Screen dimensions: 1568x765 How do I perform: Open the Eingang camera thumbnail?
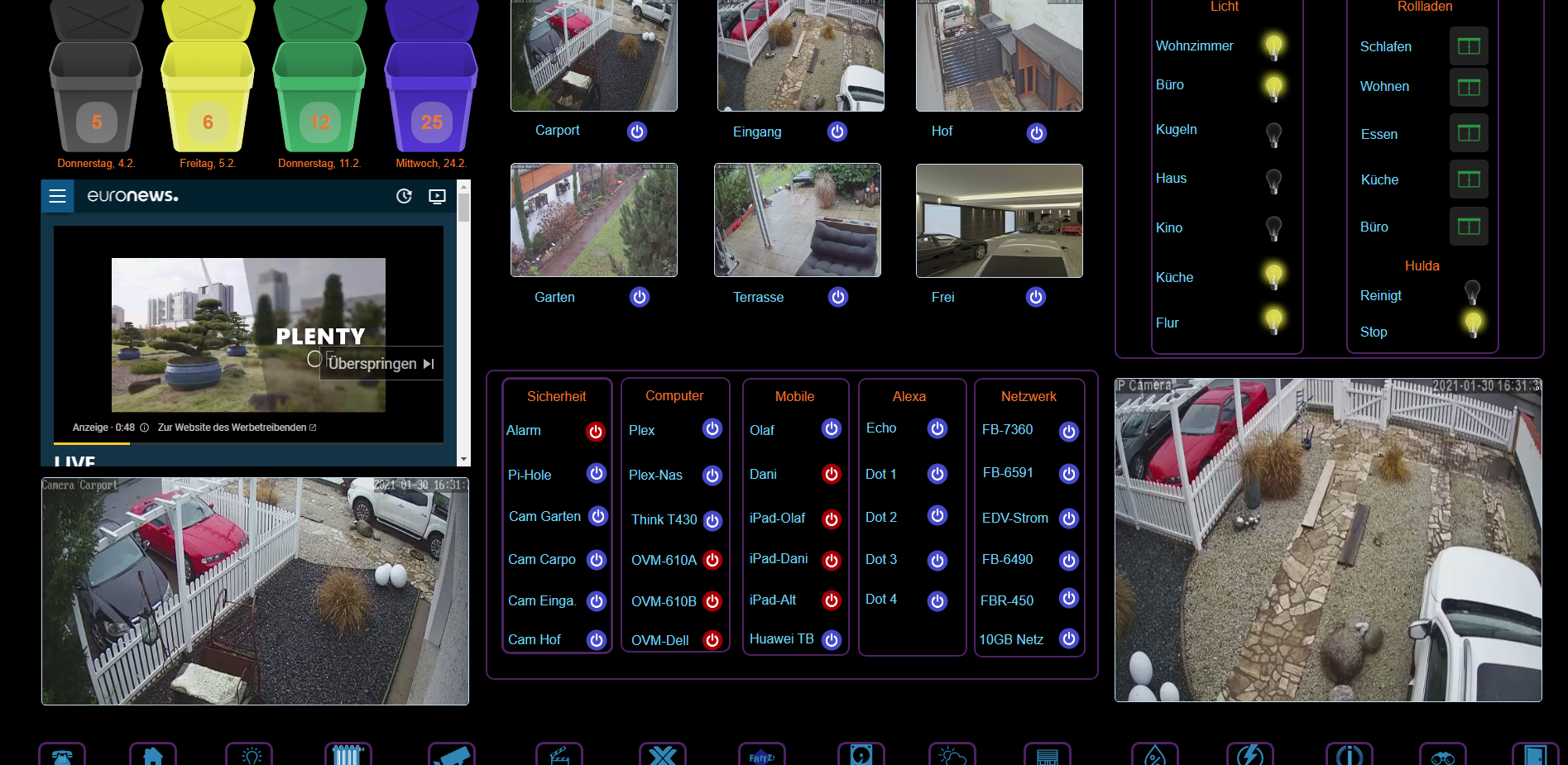[801, 55]
